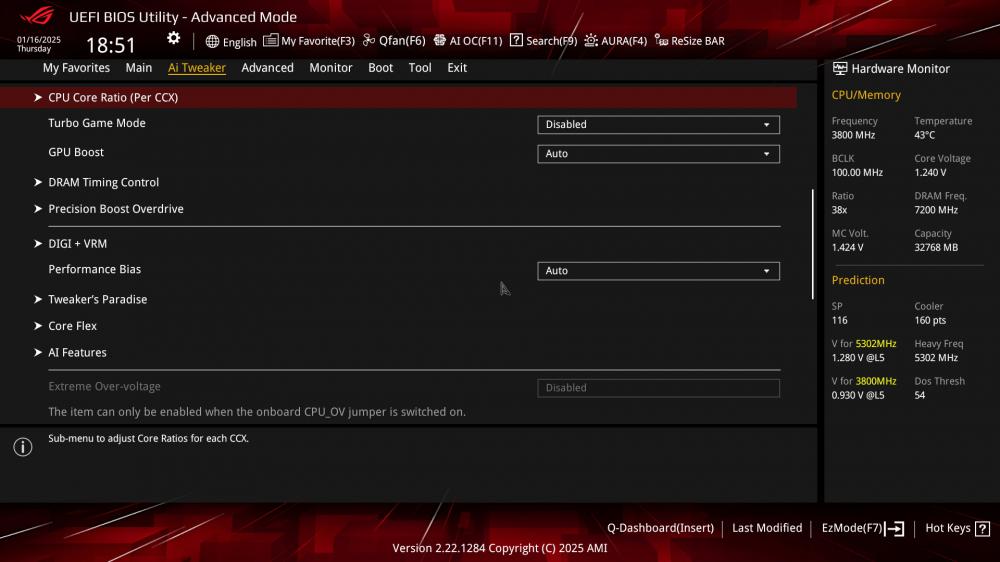Expand AI Features submenu
1000x562 pixels.
(x=77, y=352)
